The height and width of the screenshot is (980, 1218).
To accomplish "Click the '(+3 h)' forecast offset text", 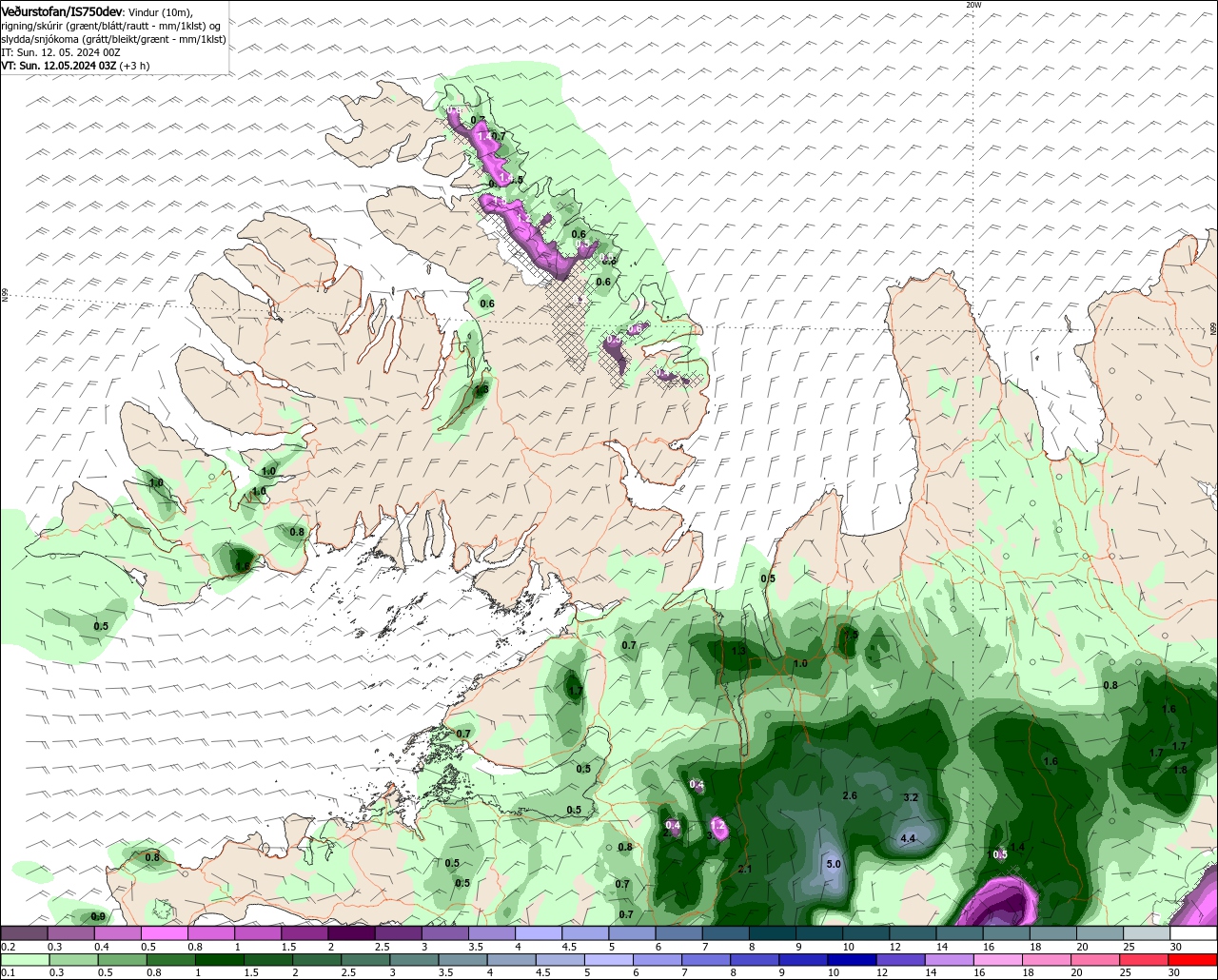I will coord(134,66).
